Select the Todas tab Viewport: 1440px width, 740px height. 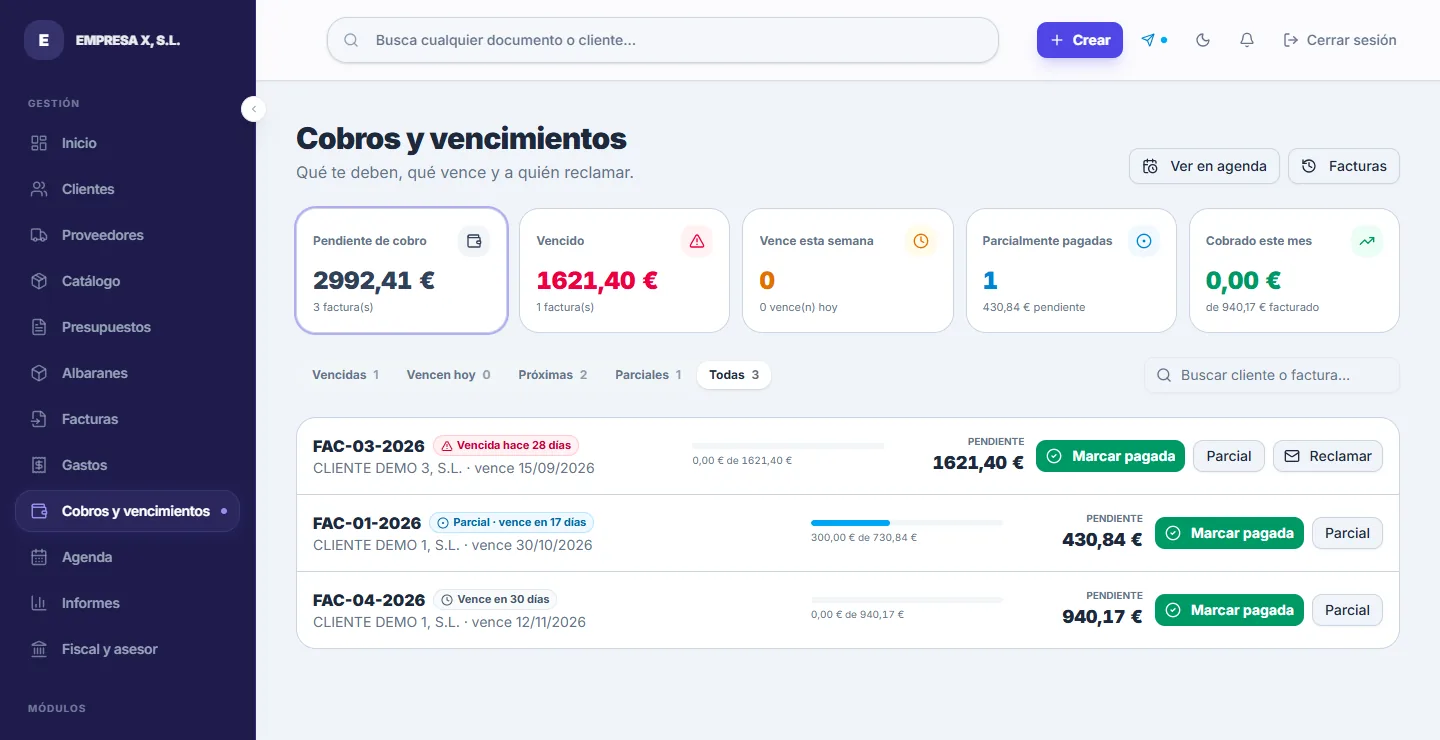tap(734, 375)
